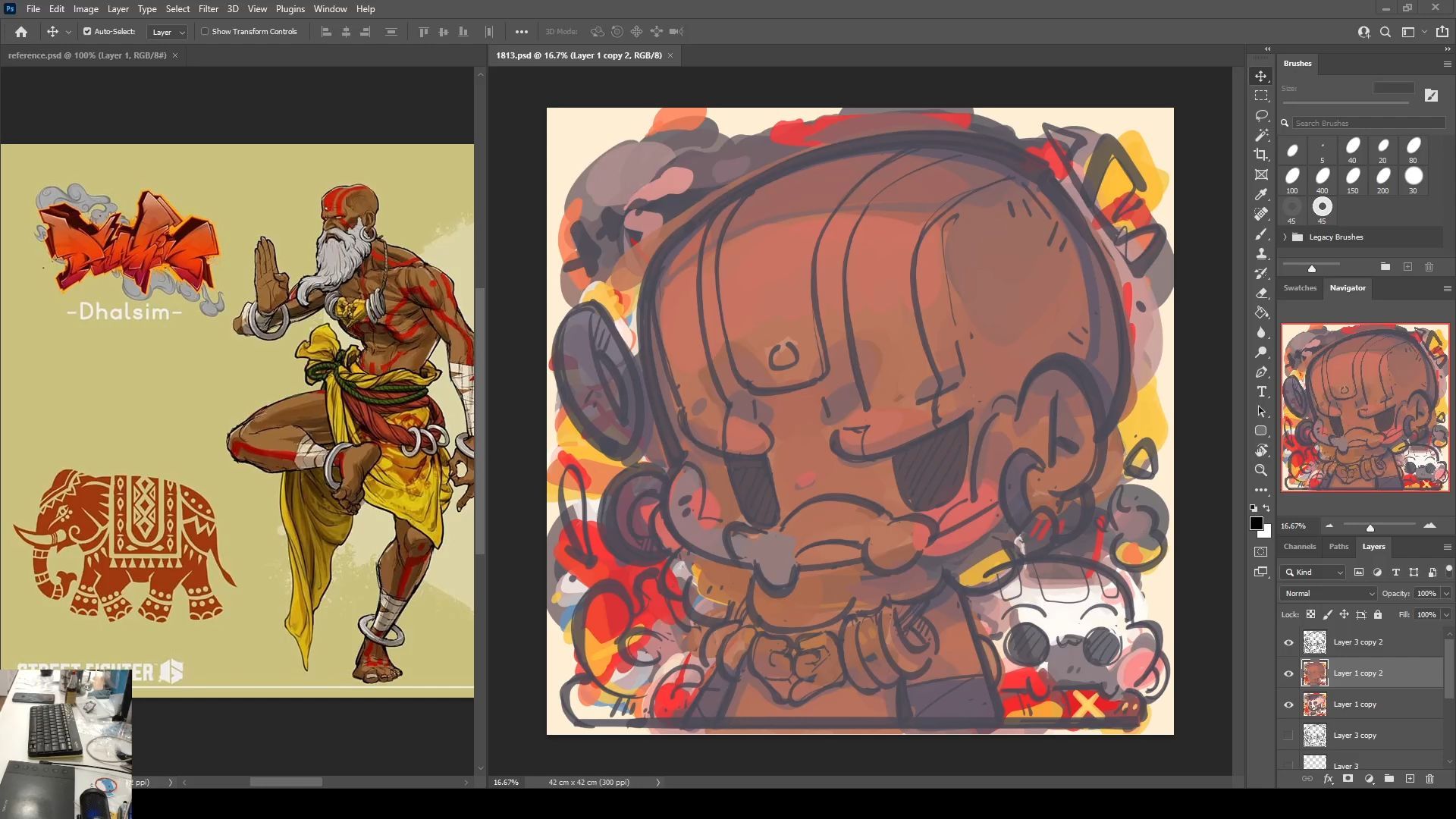Hide Layer 3 copy 2 visibility eye
This screenshot has height=819, width=1456.
click(x=1288, y=643)
